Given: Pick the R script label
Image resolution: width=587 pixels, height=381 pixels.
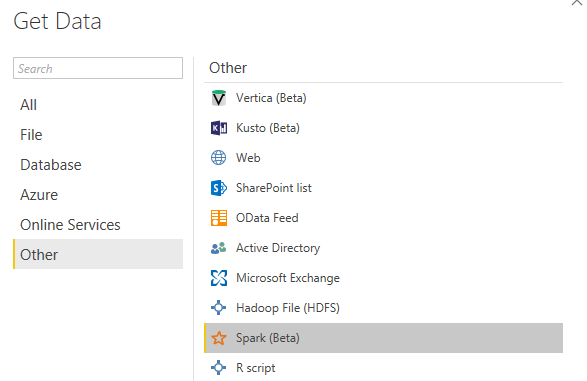Looking at the screenshot, I should (256, 368).
